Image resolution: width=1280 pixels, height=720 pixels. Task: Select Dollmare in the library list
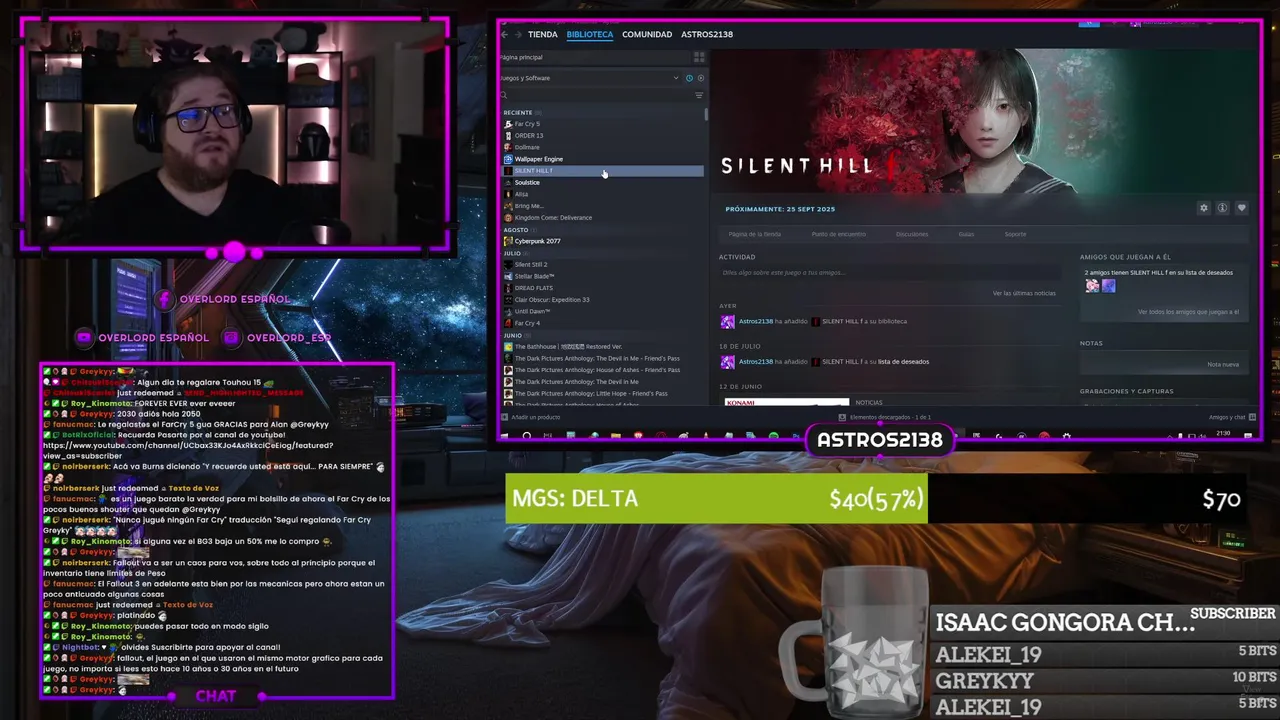(603, 147)
